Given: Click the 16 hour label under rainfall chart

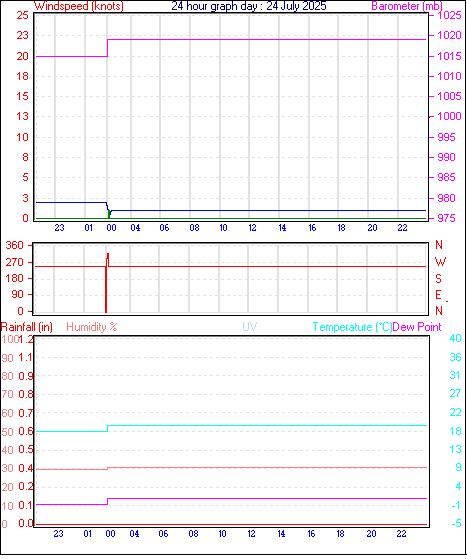Looking at the screenshot, I should [x=311, y=533].
